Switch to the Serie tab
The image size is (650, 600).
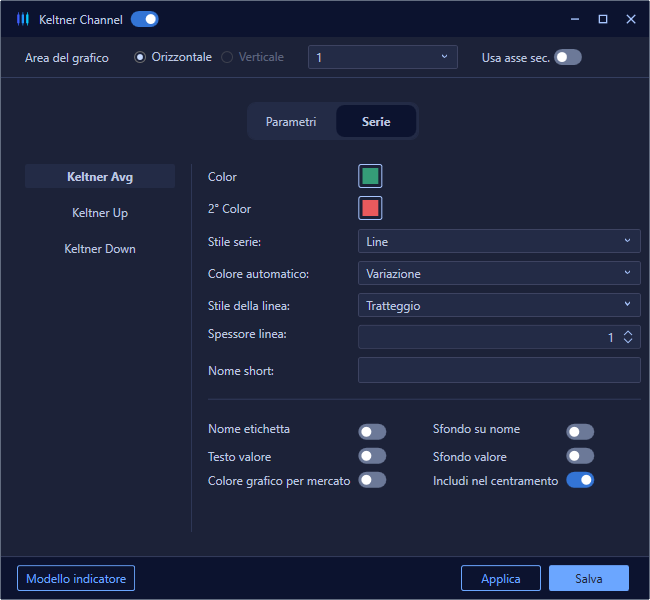click(x=376, y=121)
